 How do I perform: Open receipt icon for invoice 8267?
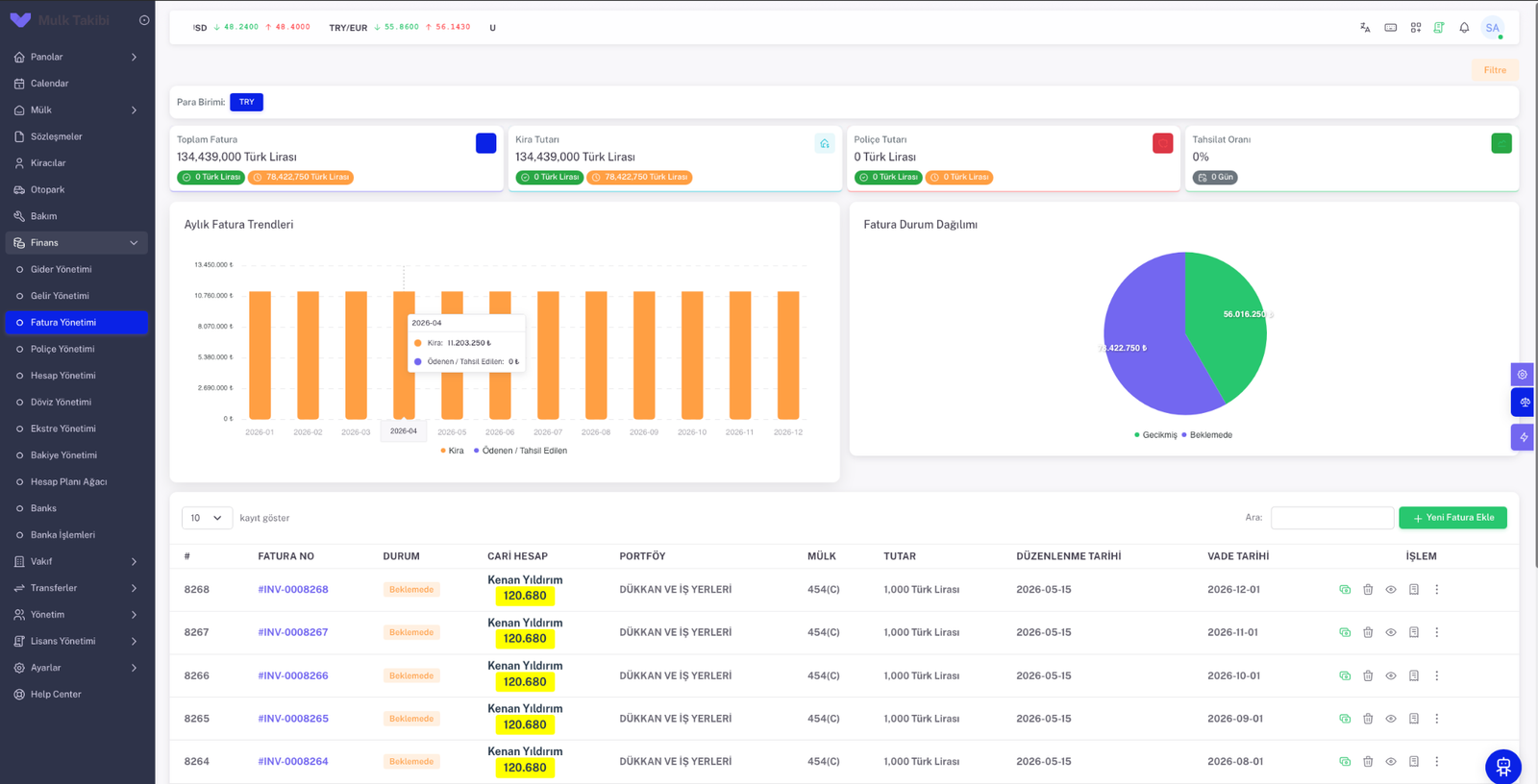[1414, 632]
